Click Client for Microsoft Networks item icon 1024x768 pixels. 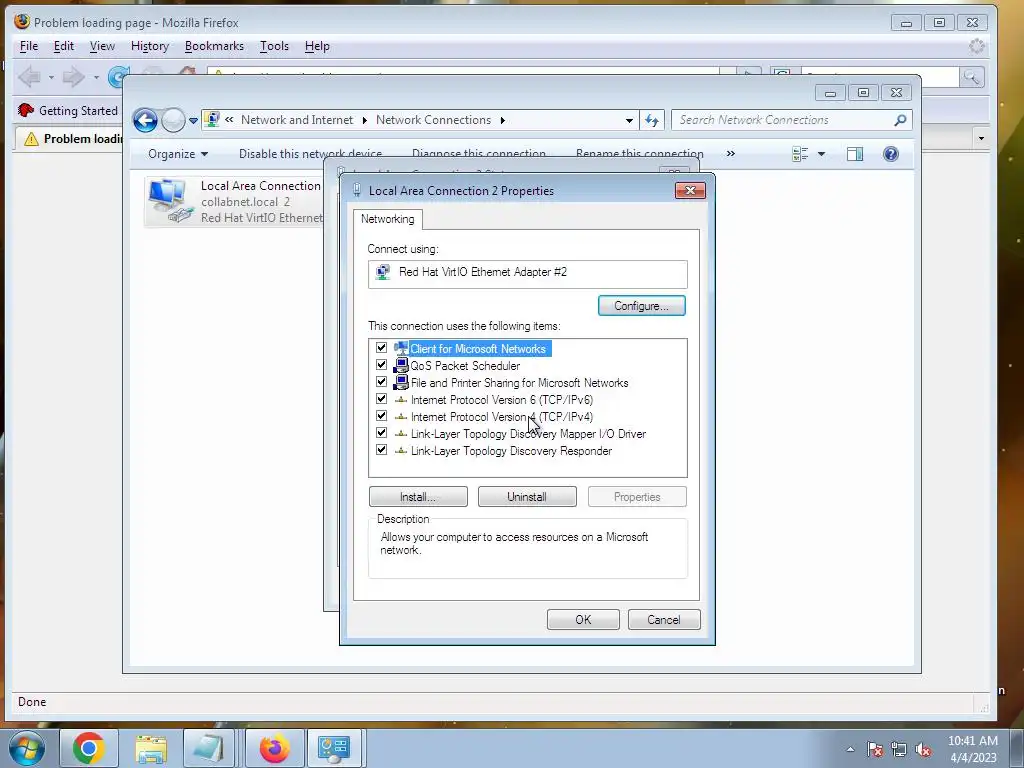point(401,348)
